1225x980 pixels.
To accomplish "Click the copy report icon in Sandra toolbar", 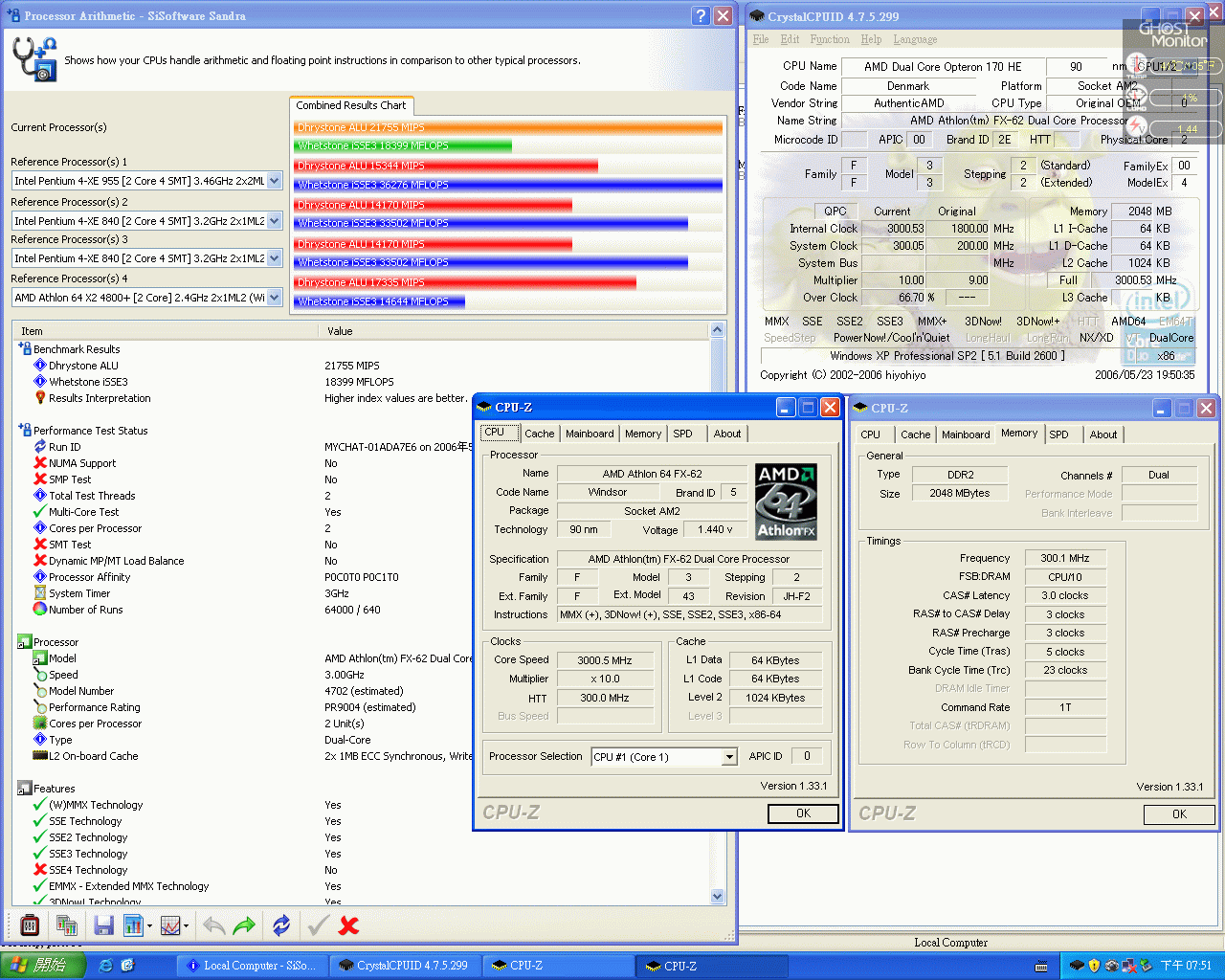I will click(67, 925).
